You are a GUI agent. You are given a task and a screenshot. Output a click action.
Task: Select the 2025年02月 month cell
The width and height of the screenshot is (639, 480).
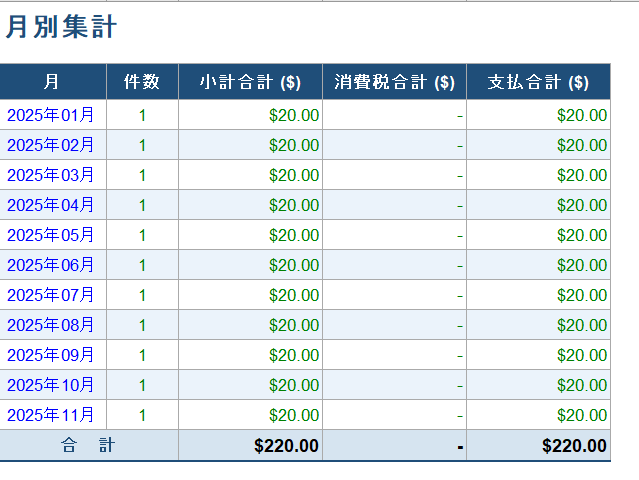point(52,145)
